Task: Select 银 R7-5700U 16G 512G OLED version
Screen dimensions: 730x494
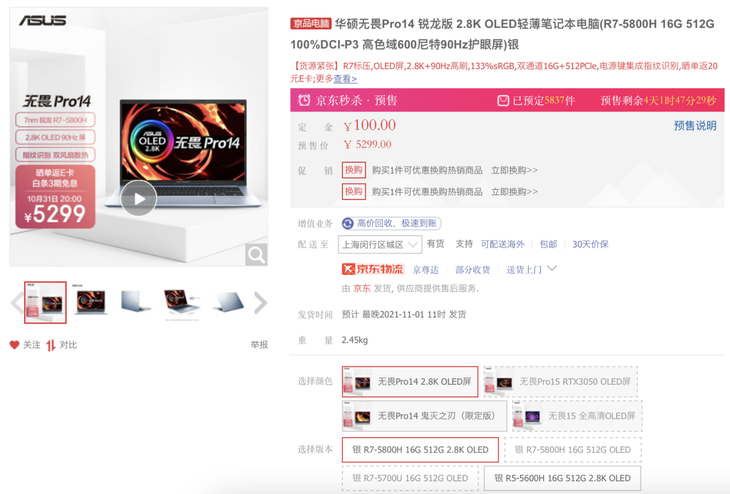Action: 410,478
